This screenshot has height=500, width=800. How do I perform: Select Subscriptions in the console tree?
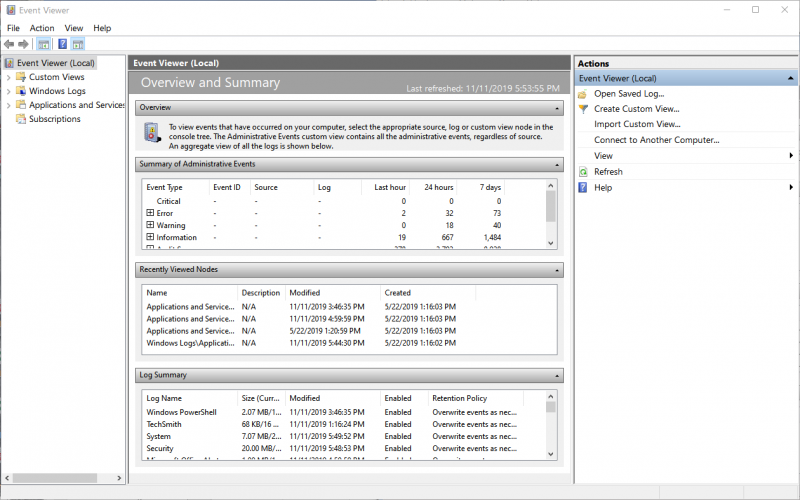click(55, 119)
